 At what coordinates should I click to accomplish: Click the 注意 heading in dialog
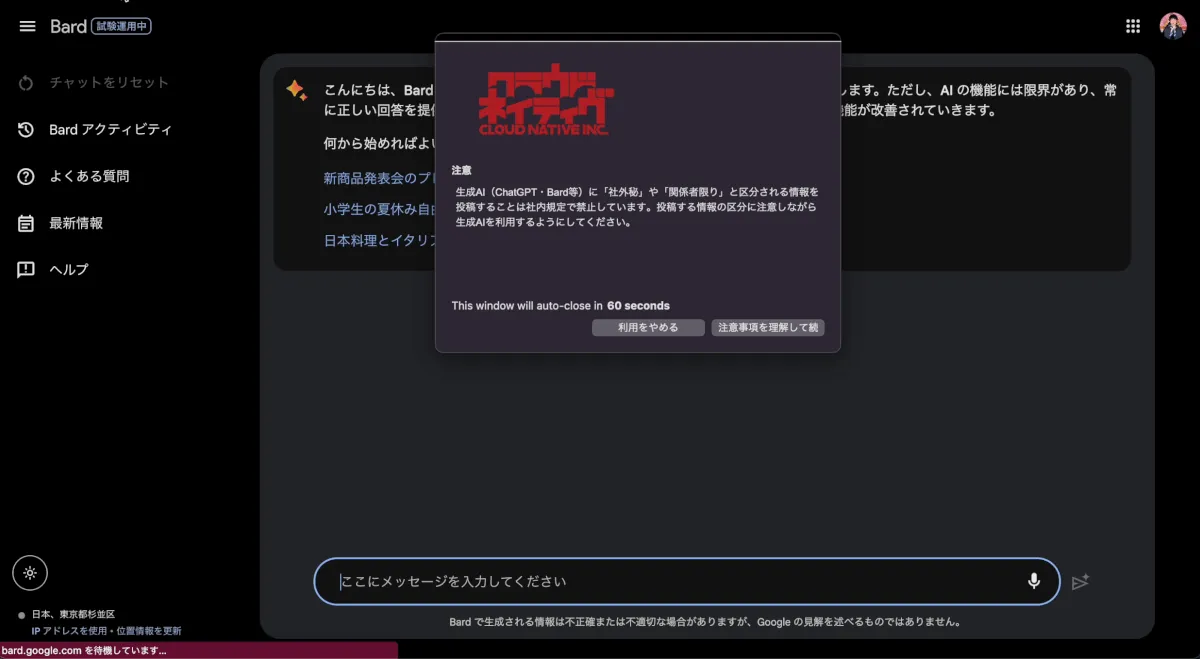point(461,171)
